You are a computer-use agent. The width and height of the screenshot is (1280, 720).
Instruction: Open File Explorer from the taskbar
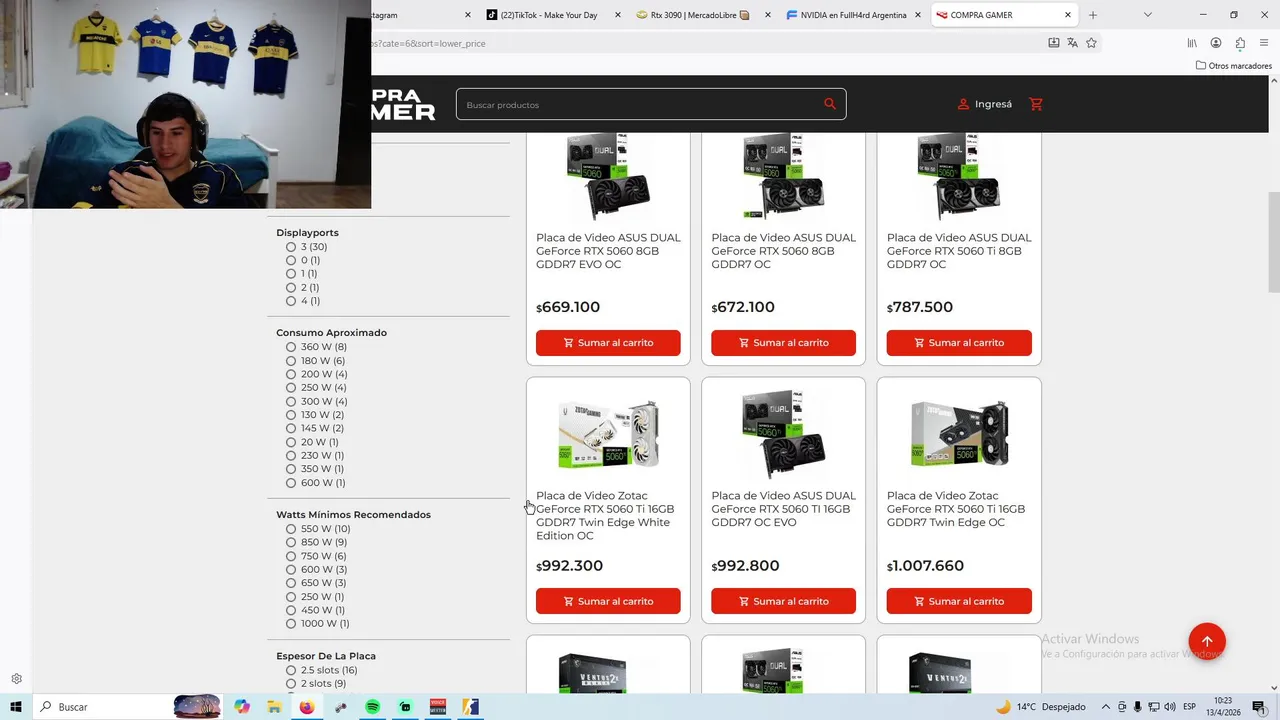(x=274, y=707)
